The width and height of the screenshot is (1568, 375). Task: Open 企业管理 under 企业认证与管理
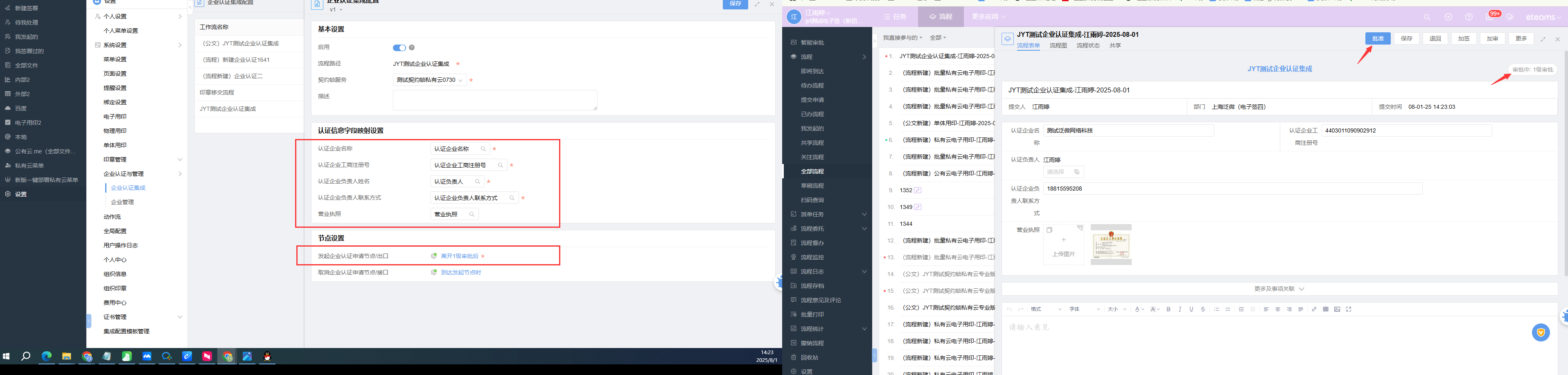(x=122, y=202)
